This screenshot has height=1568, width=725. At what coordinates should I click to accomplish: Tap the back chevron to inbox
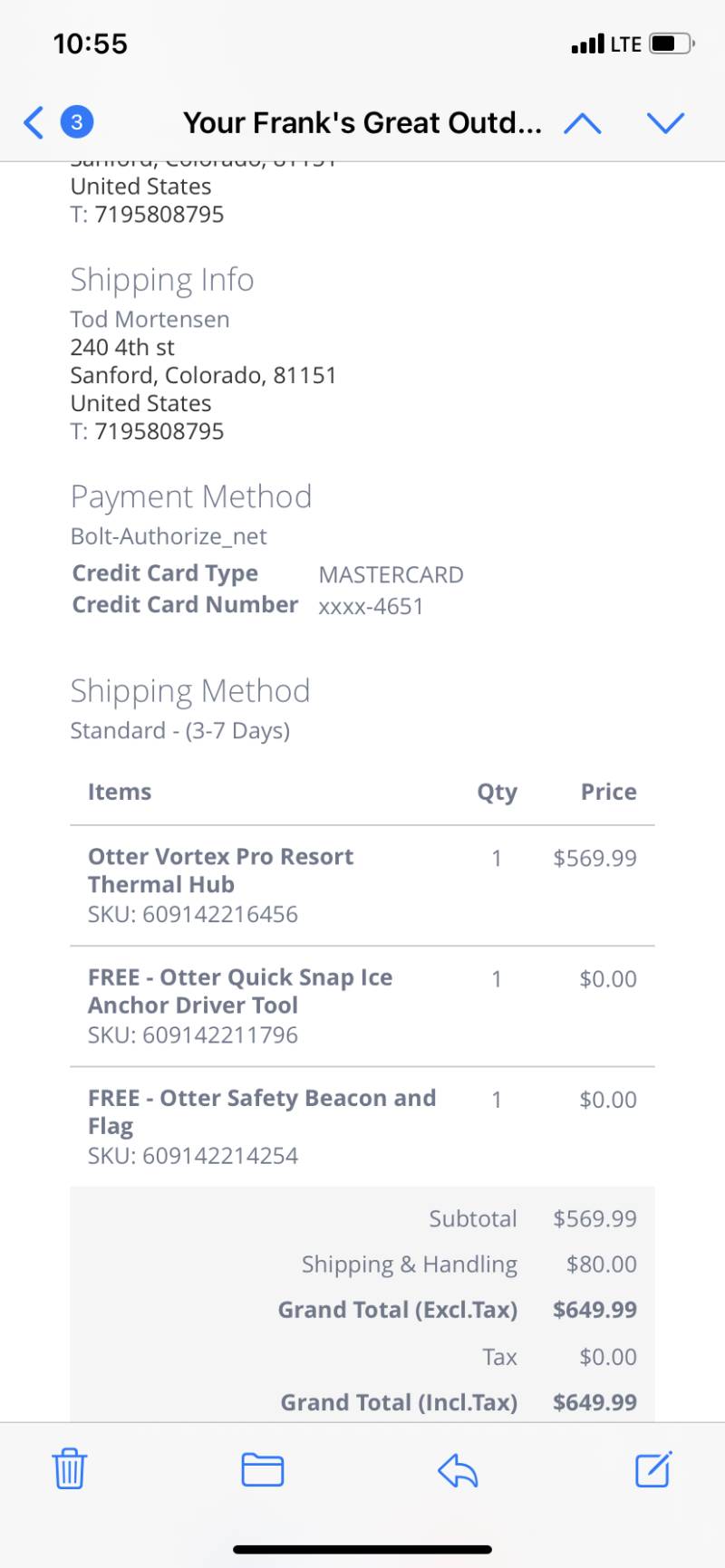34,122
